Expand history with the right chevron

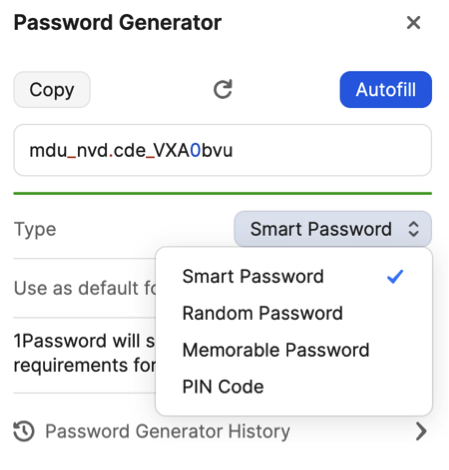[421, 431]
